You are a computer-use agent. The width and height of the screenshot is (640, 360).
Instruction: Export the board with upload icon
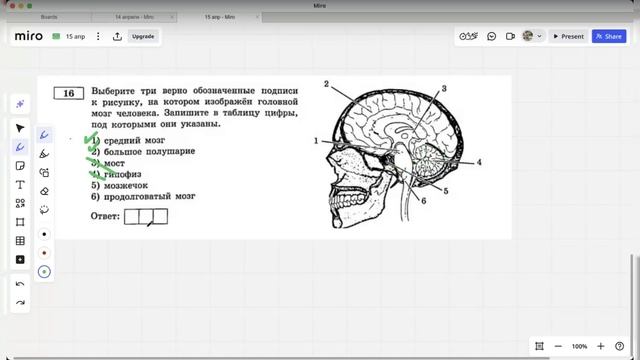(117, 36)
